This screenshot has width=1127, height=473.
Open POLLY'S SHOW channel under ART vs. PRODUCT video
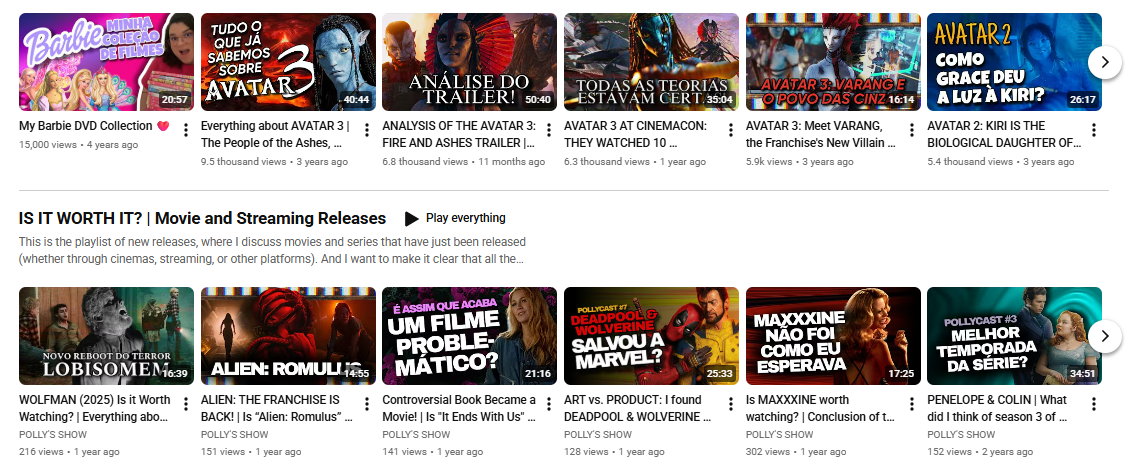tap(598, 434)
